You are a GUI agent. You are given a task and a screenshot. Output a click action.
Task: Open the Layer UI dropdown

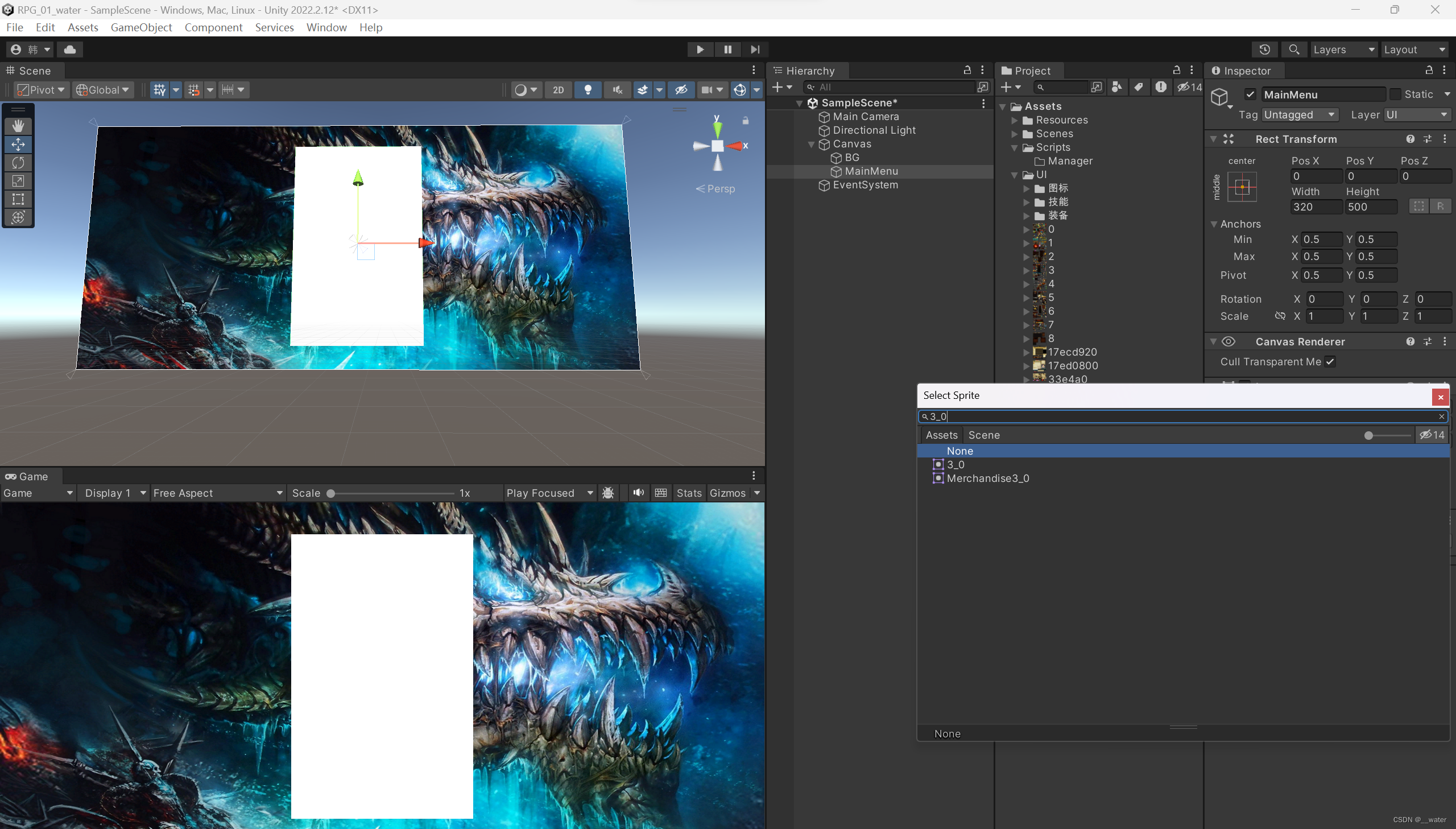[1416, 115]
